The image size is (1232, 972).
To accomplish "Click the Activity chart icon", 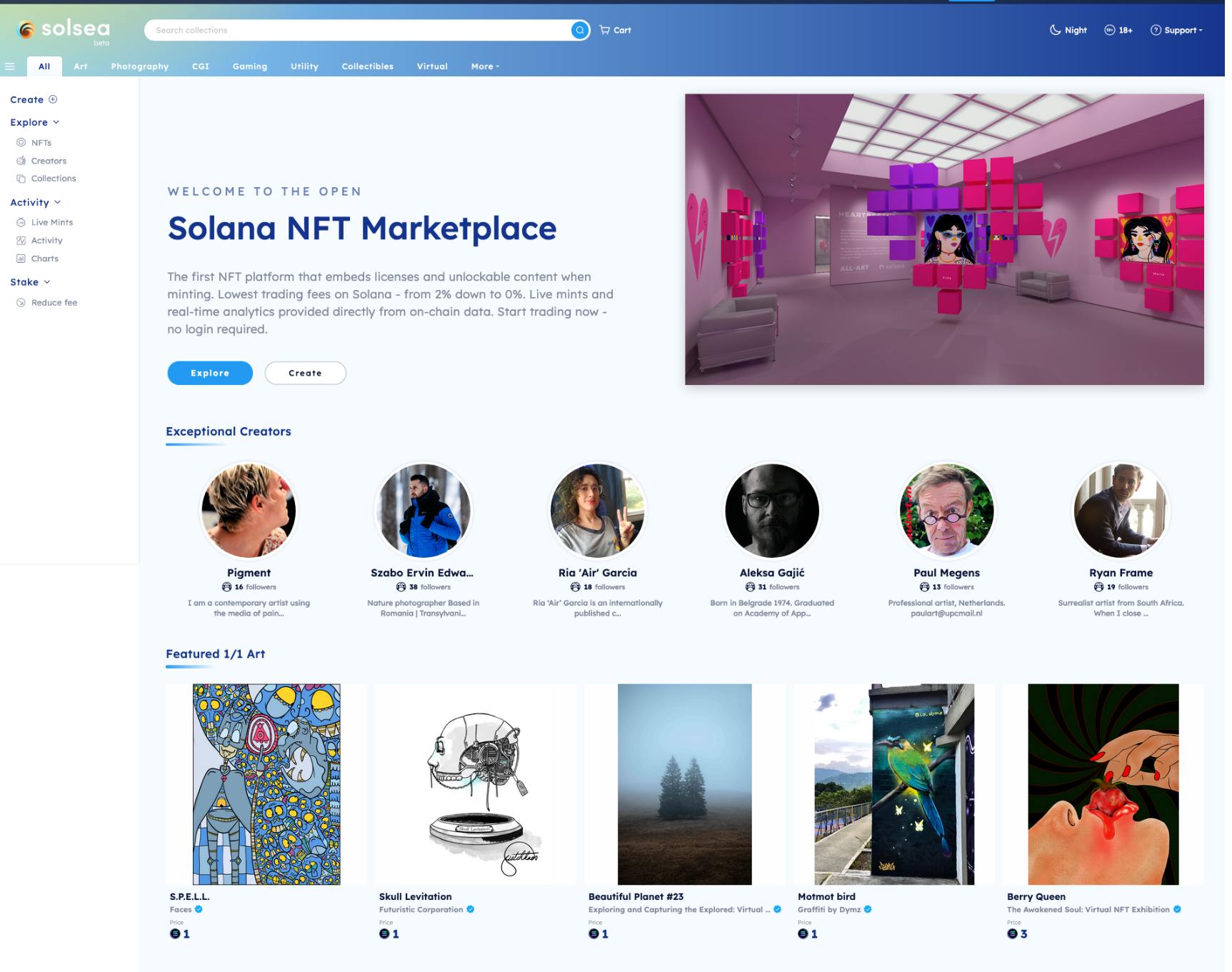I will coord(21,241).
